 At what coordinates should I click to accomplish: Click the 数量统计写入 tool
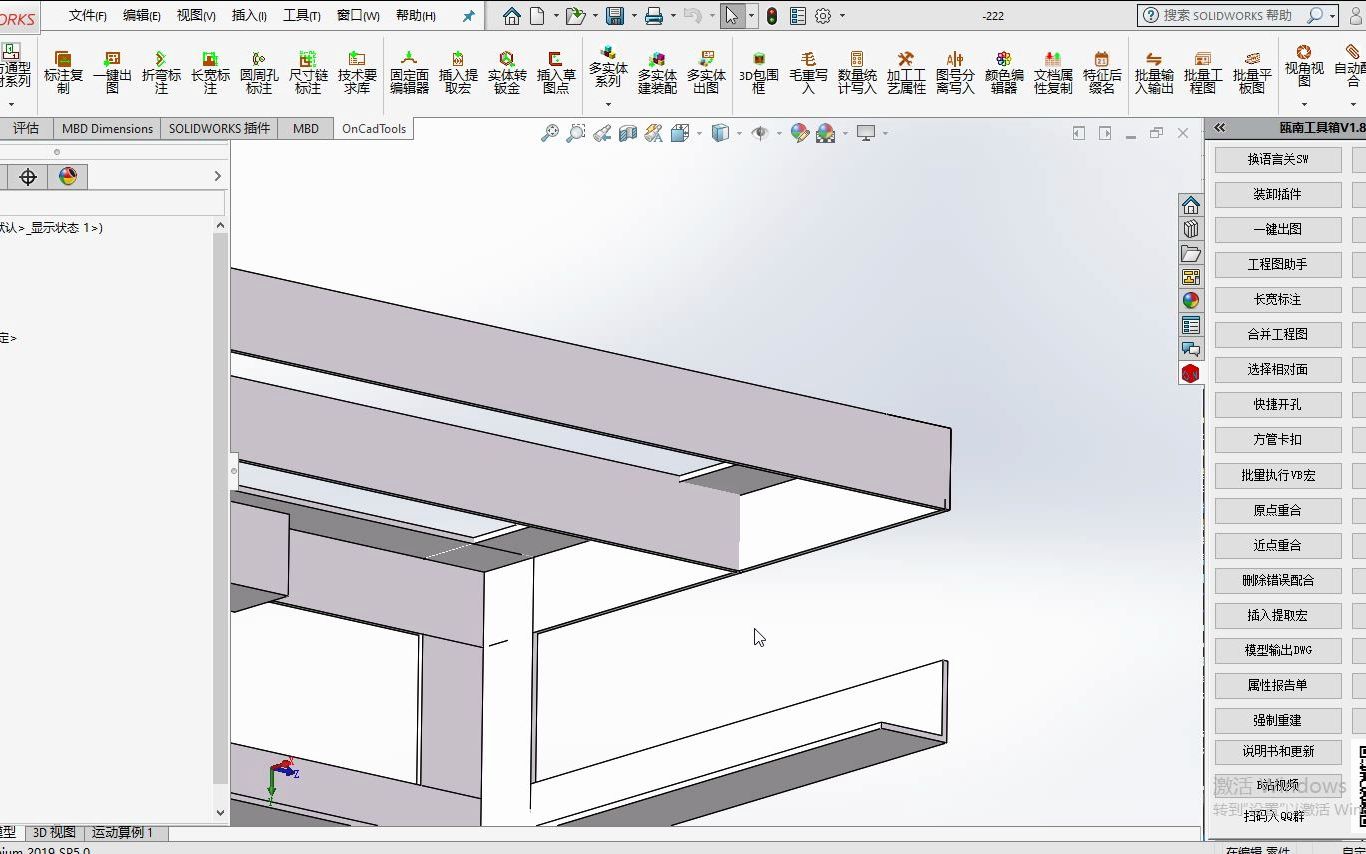point(857,72)
